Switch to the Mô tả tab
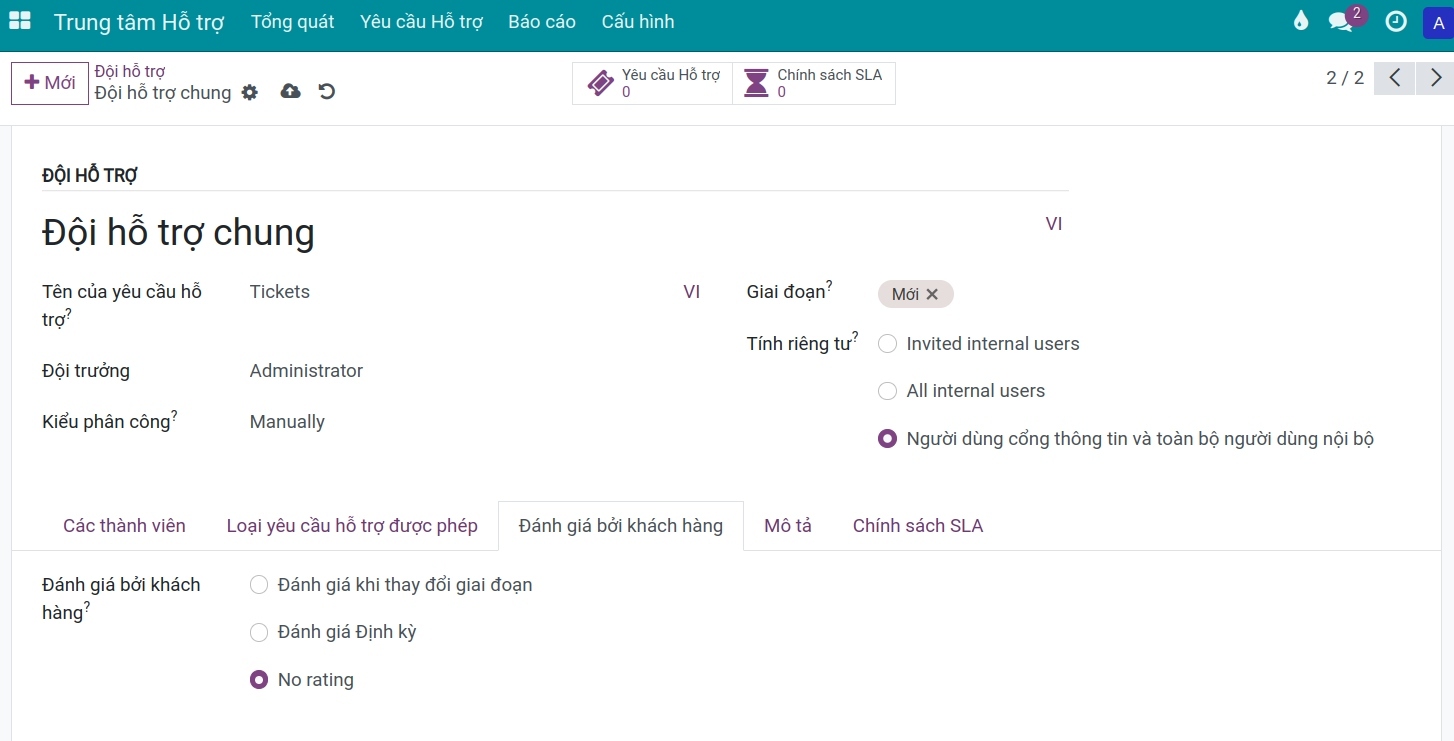Image resolution: width=1454 pixels, height=741 pixels. [x=788, y=526]
